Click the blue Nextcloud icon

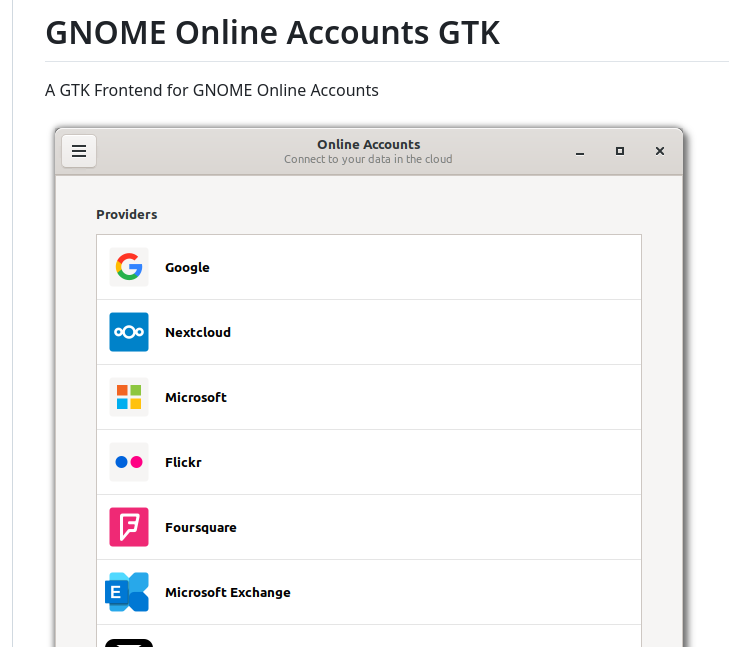coord(129,332)
